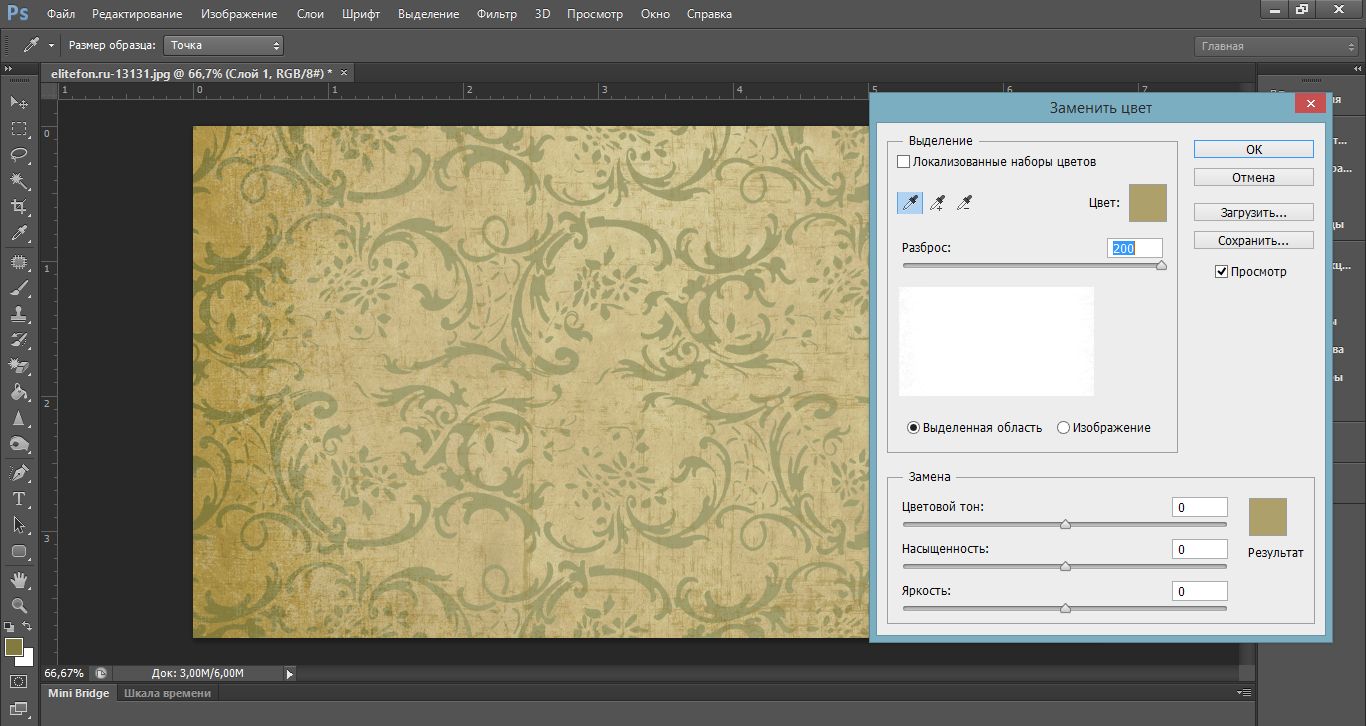Viewport: 1366px width, 726px height.
Task: Click the foreground color swatch in toolbar
Action: [x=14, y=648]
